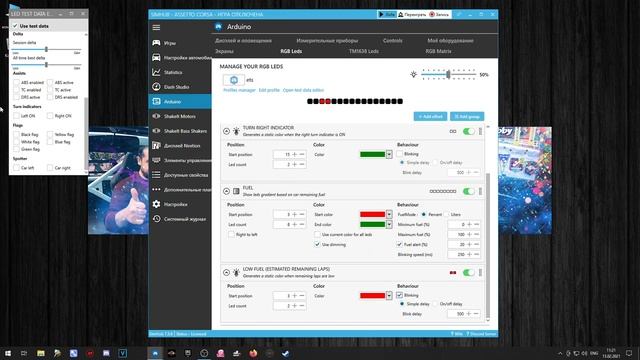Click the Edit profile link
Screen dimensions: 640x360
point(269,90)
